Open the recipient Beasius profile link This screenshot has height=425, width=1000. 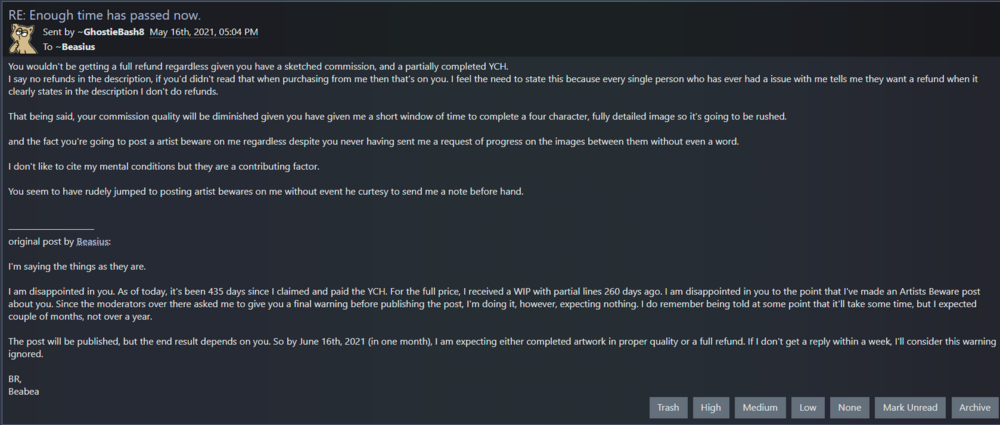(x=77, y=47)
